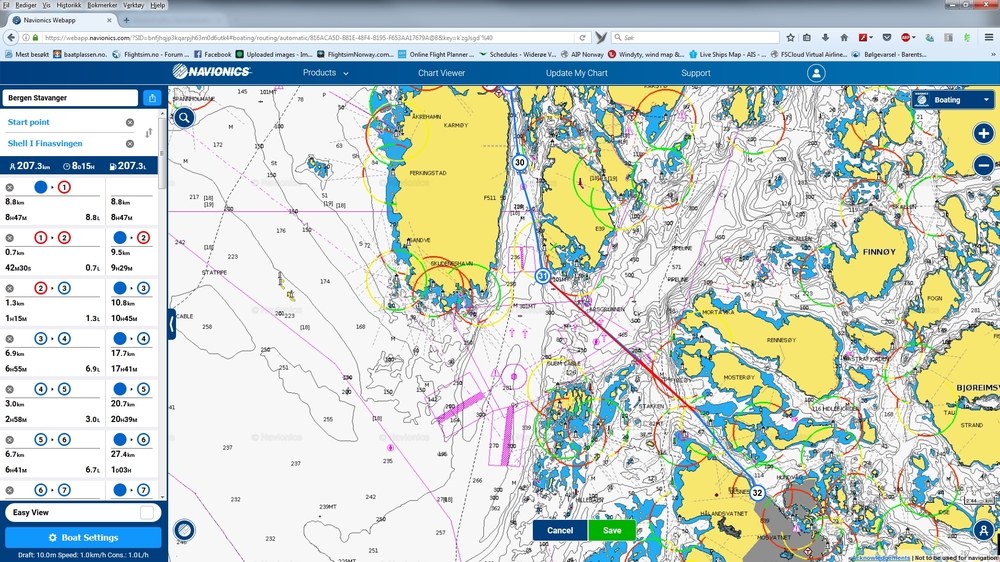Click the browser search field Søk

coord(695,38)
